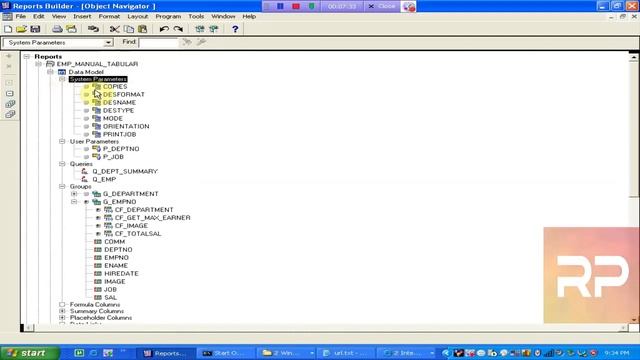This screenshot has width=640, height=360.
Task: Select the DESFORMAT parameter
Action: (x=124, y=94)
